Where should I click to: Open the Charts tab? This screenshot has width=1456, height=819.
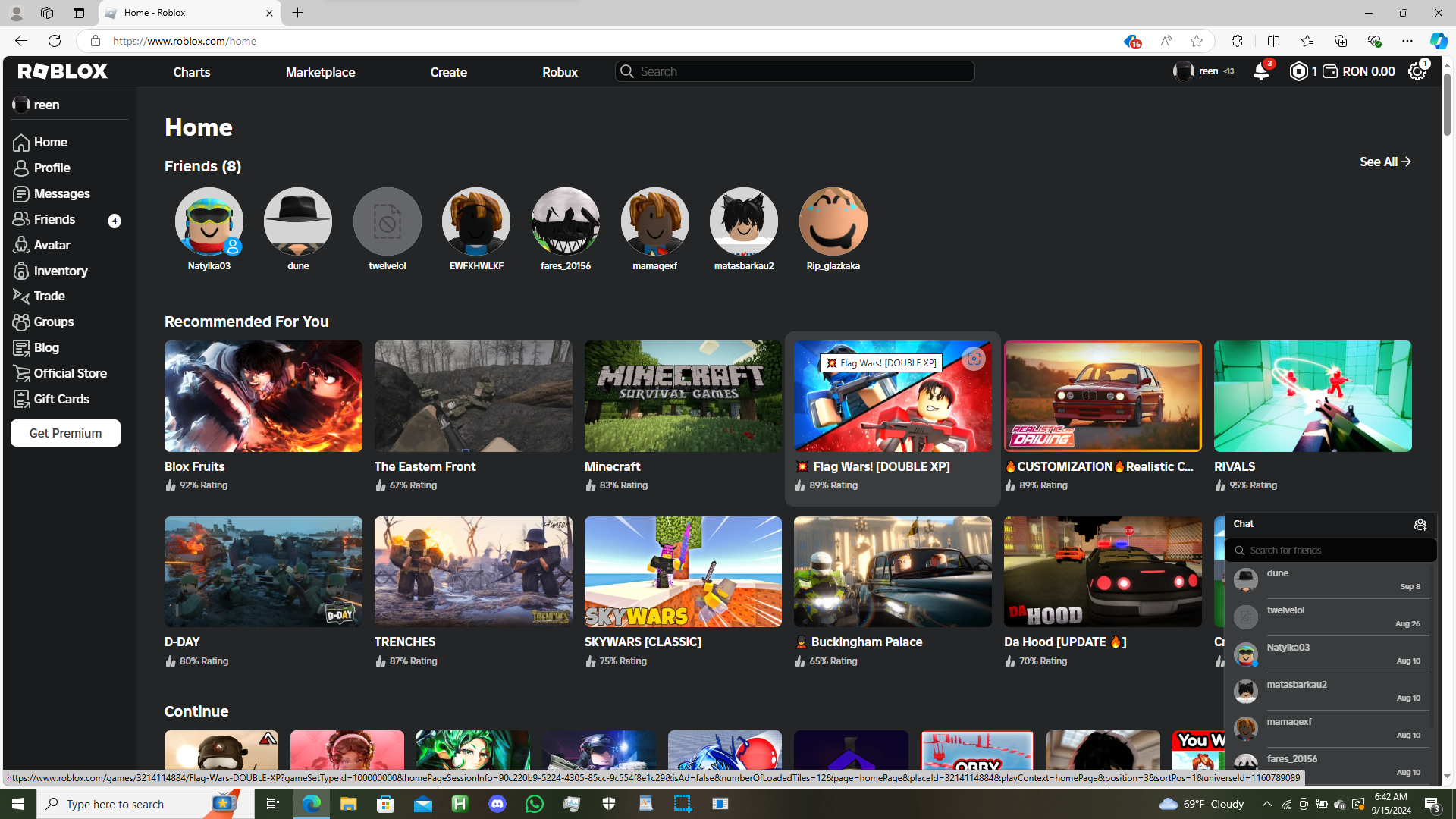click(192, 72)
